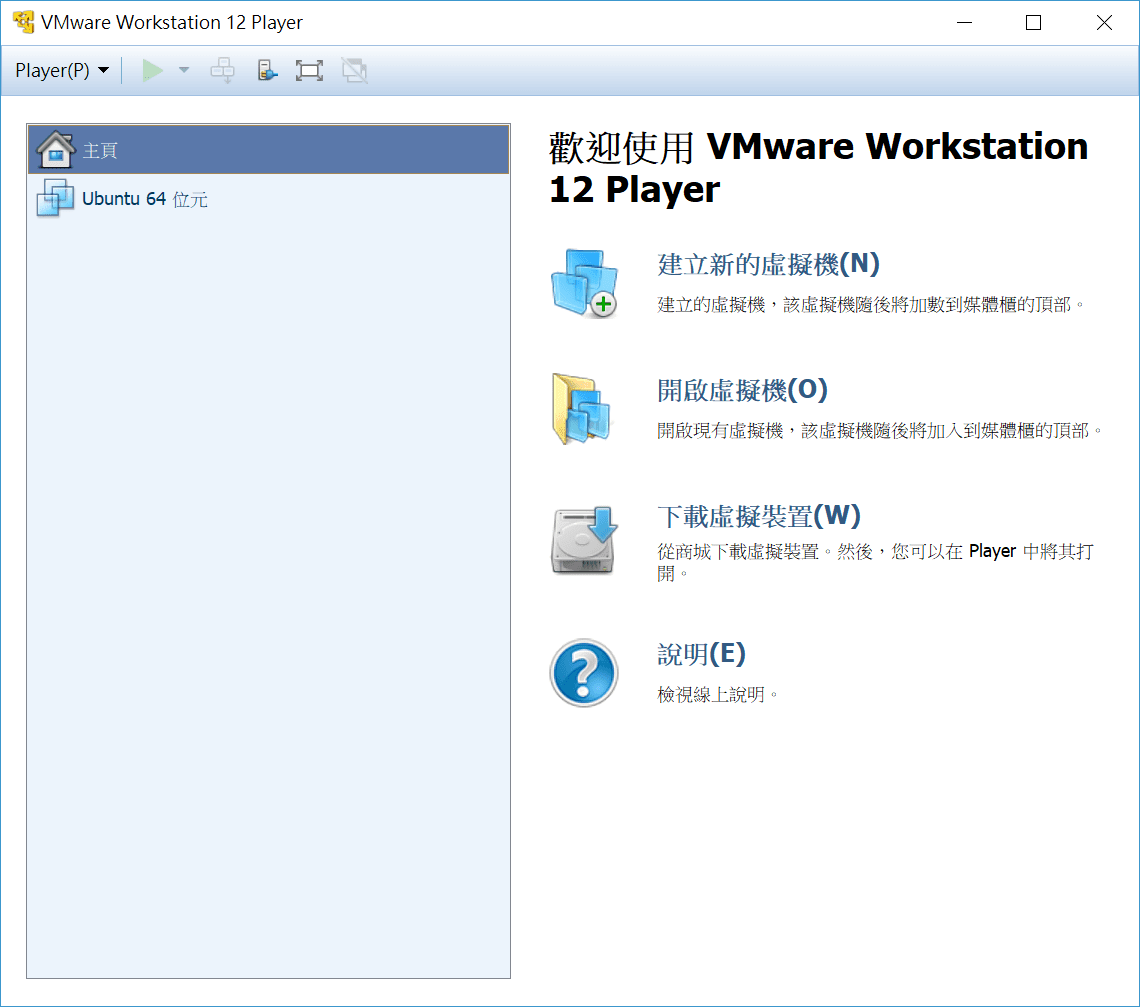Image resolution: width=1140 pixels, height=1007 pixels.
Task: Click description starting with 開啟現有虛擬機
Action: click(880, 431)
